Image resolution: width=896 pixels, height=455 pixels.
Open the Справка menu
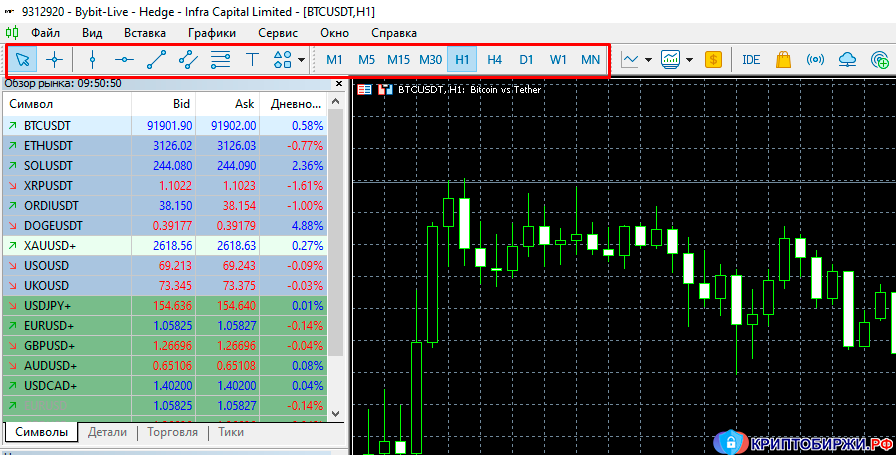(x=394, y=33)
